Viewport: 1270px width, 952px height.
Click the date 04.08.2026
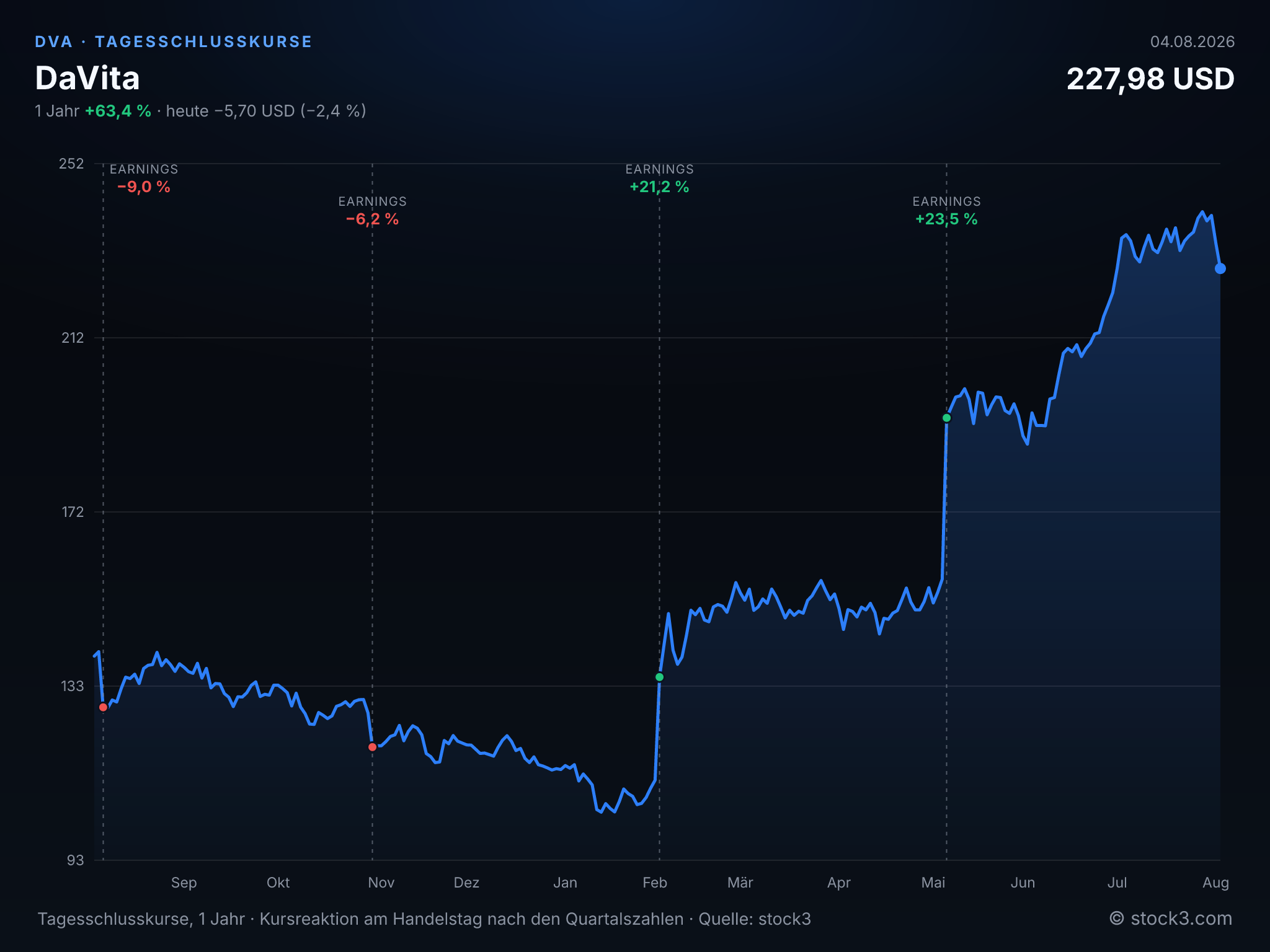click(1192, 42)
